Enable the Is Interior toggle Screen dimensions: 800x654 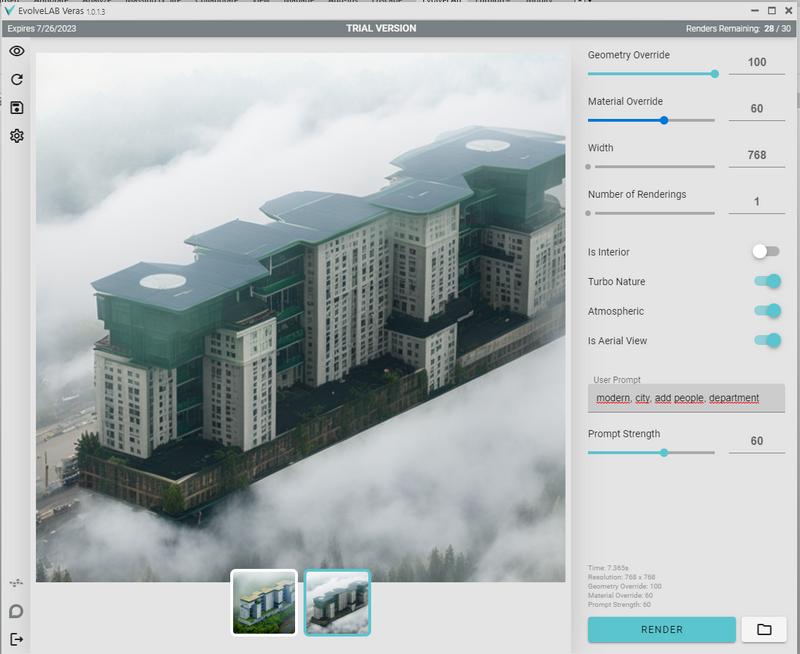(x=766, y=252)
